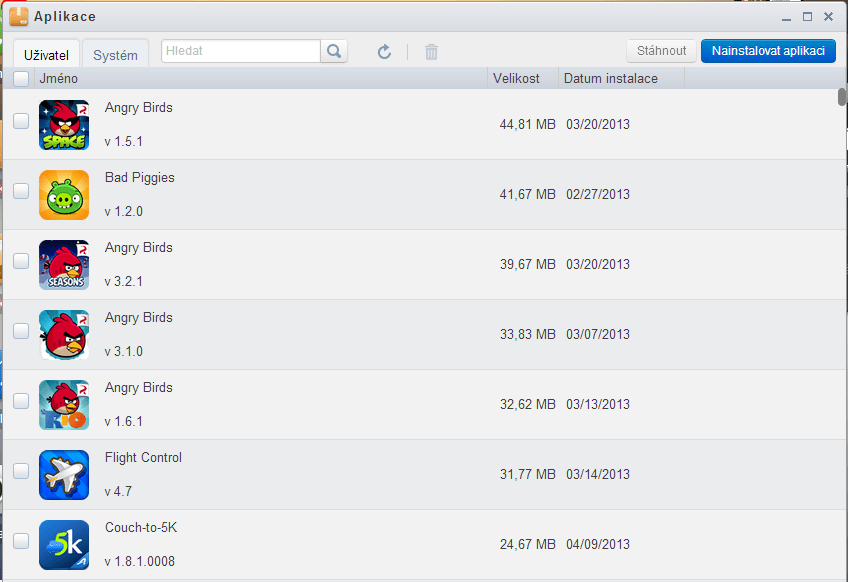Click the trash delete icon
This screenshot has width=848, height=582.
[x=431, y=52]
